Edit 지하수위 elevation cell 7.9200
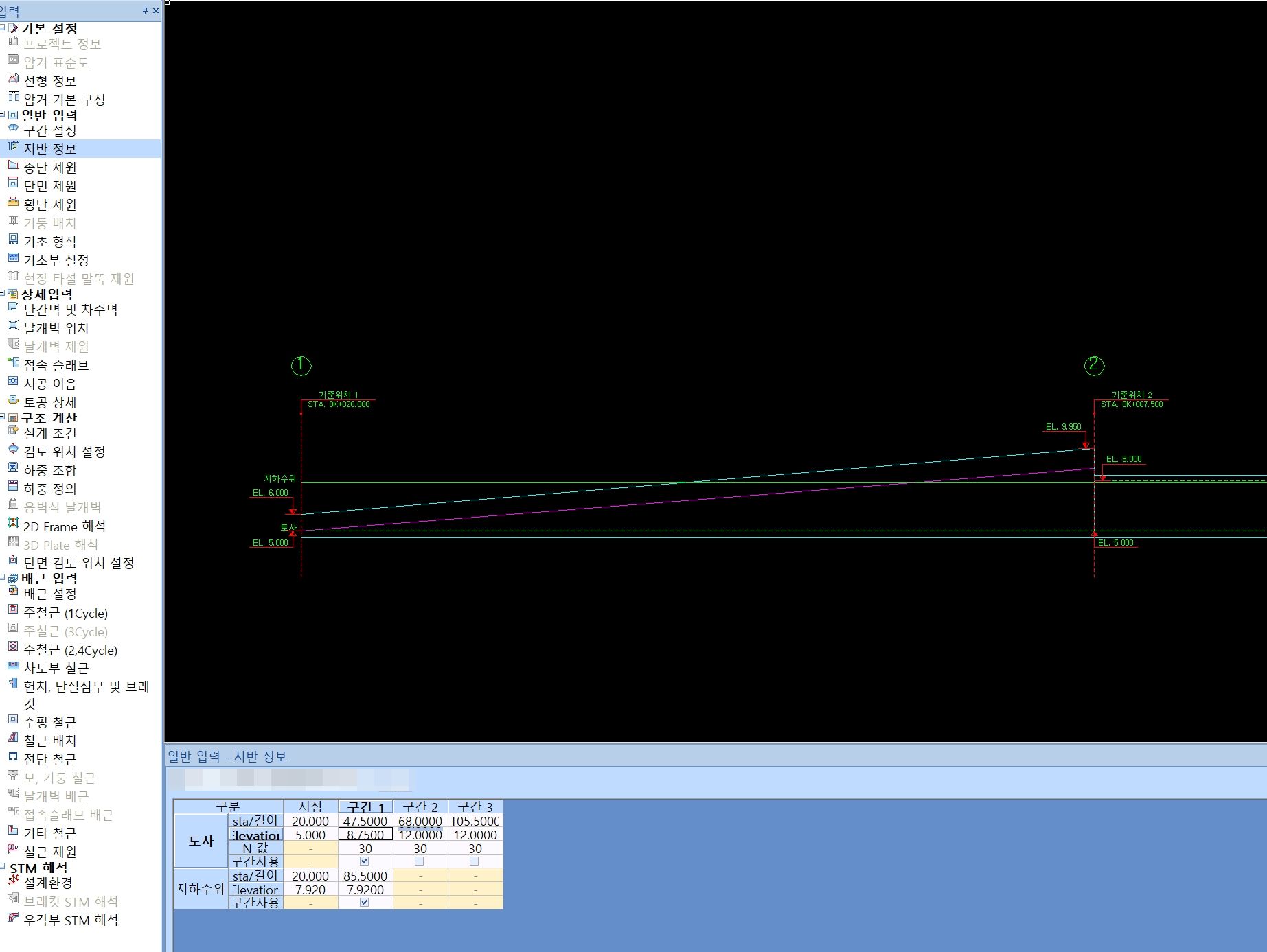1267x952 pixels. point(365,890)
